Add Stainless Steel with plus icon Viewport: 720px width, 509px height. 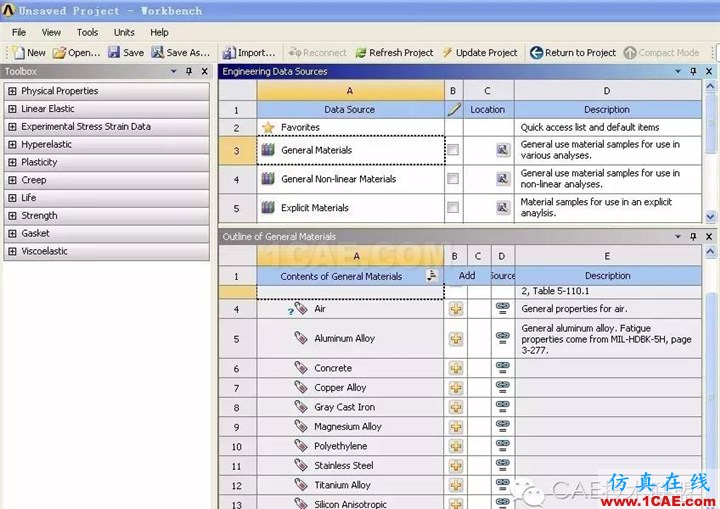456,465
